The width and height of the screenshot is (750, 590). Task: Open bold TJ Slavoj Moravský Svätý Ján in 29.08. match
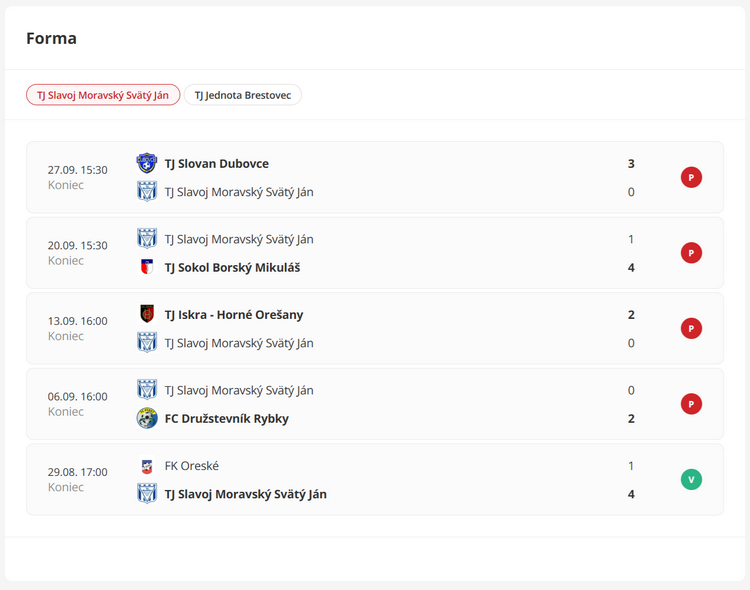click(246, 494)
